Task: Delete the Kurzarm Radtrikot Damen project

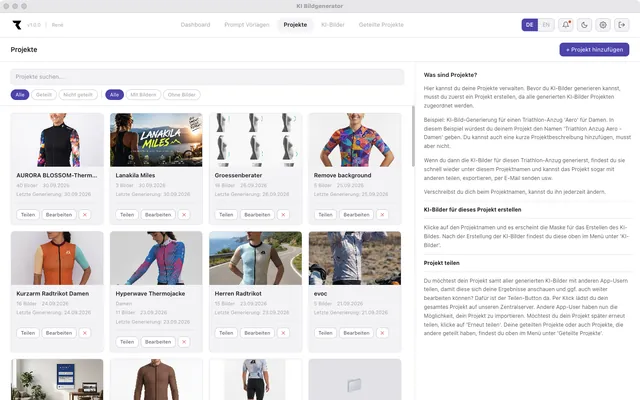Action: coord(85,333)
